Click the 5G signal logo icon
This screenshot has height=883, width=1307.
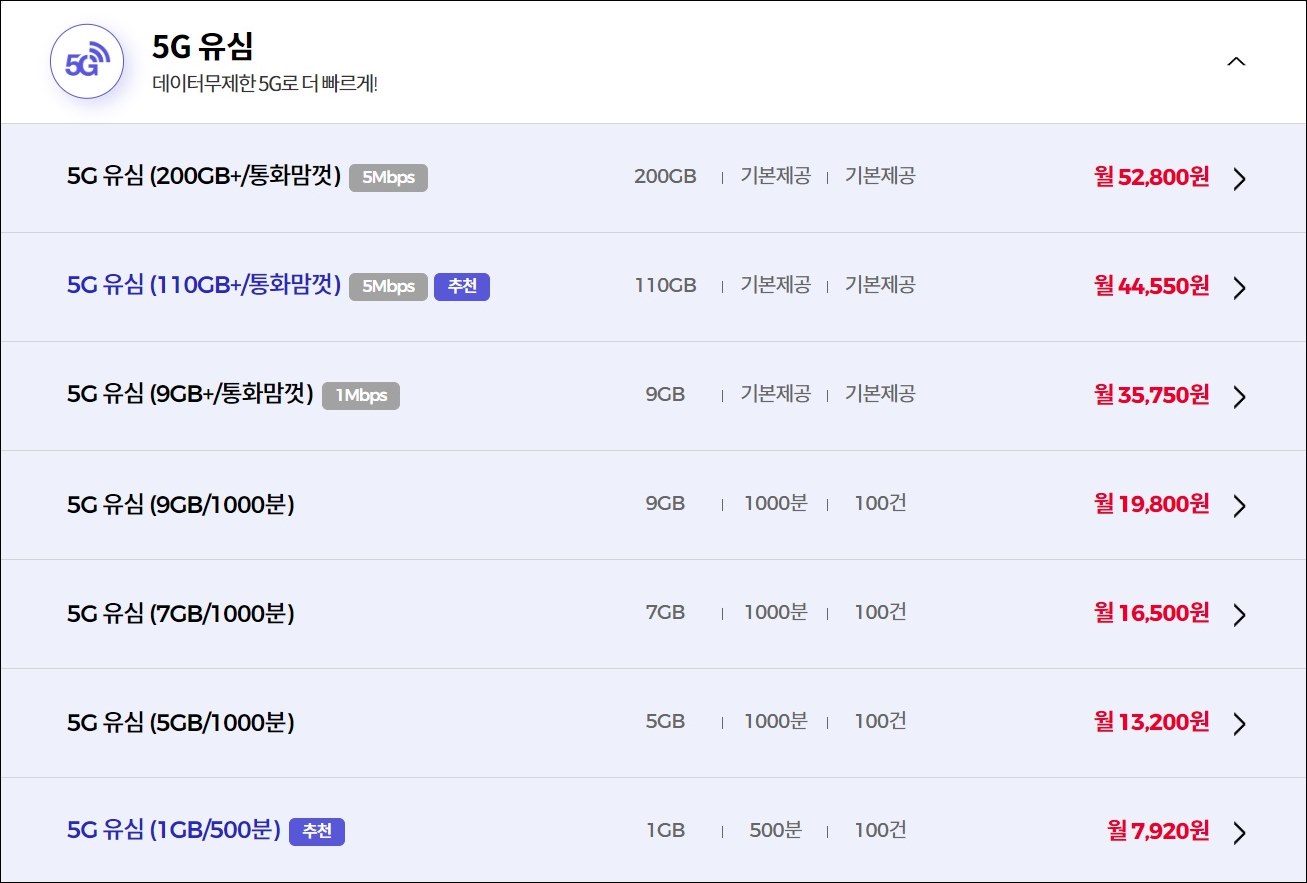pyautogui.click(x=87, y=61)
